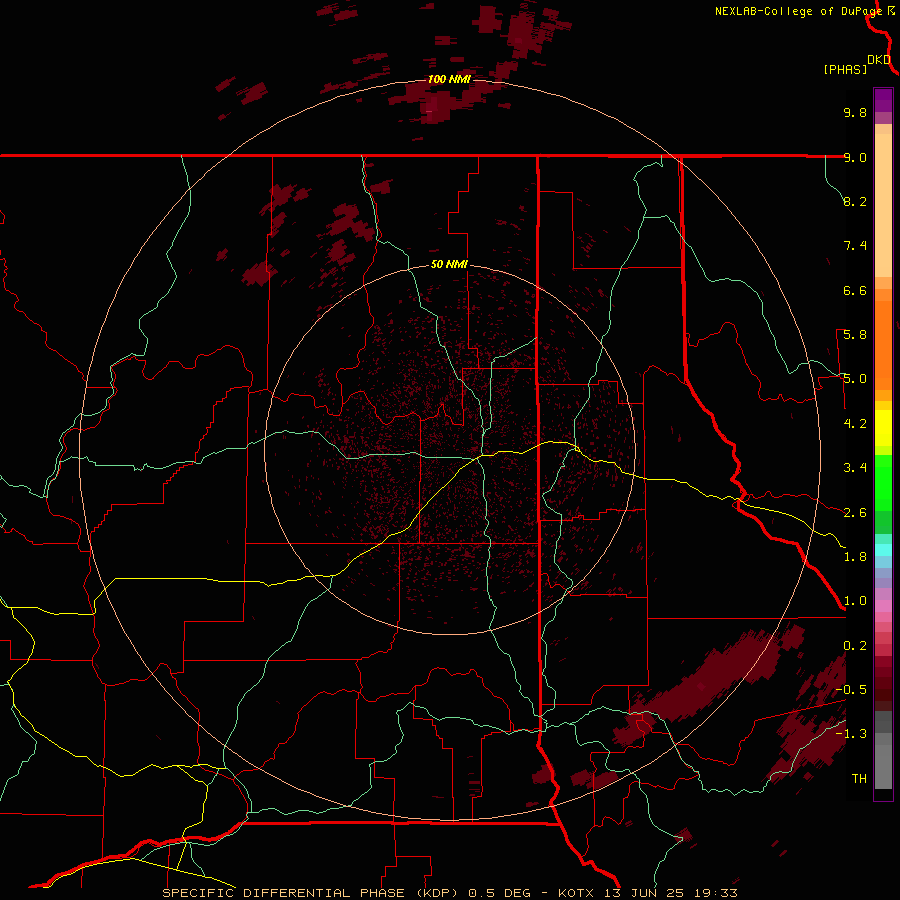Click the 9.8 scale value
Viewport: 900px width, 900px height.
point(855,112)
